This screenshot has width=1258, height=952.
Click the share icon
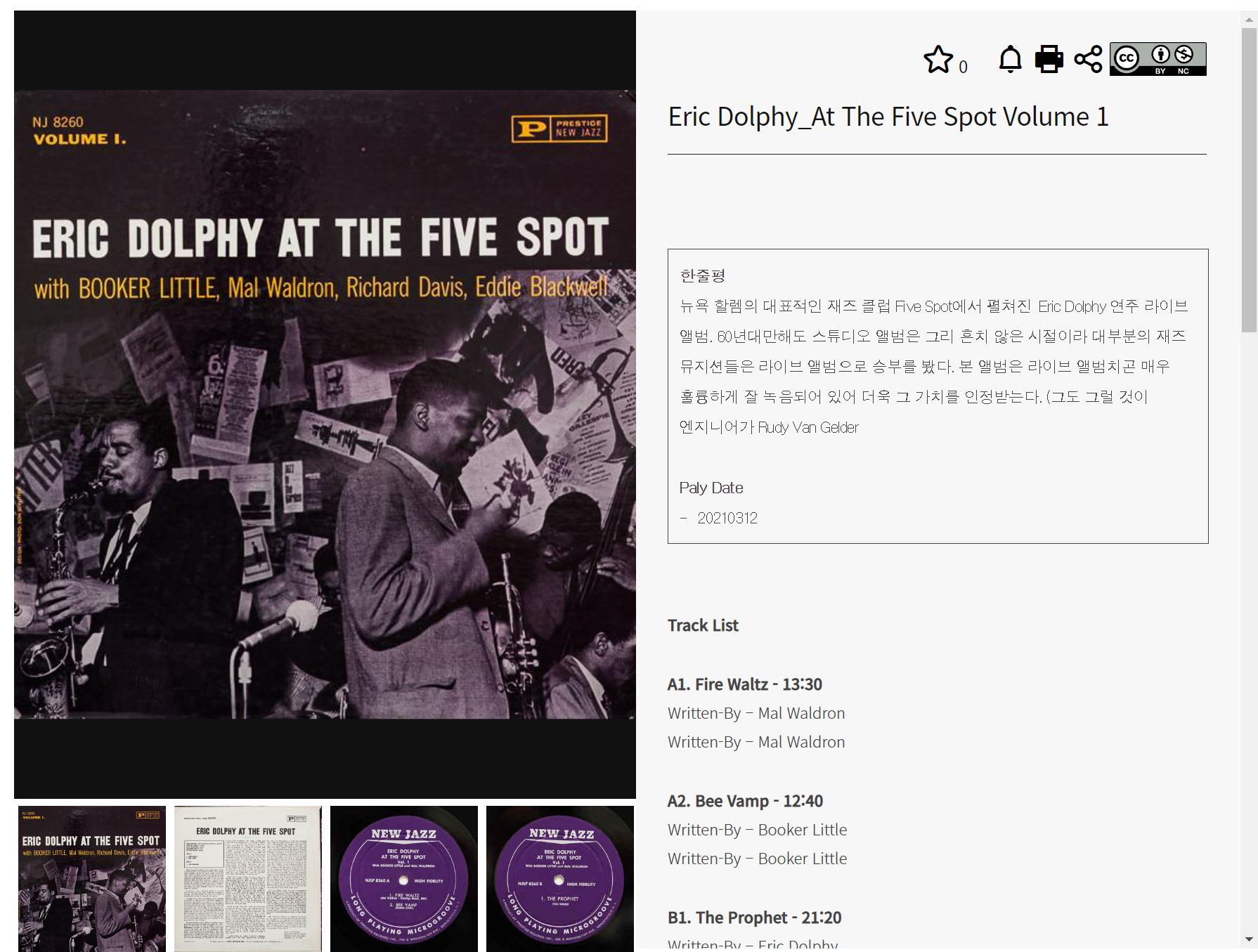coord(1088,59)
